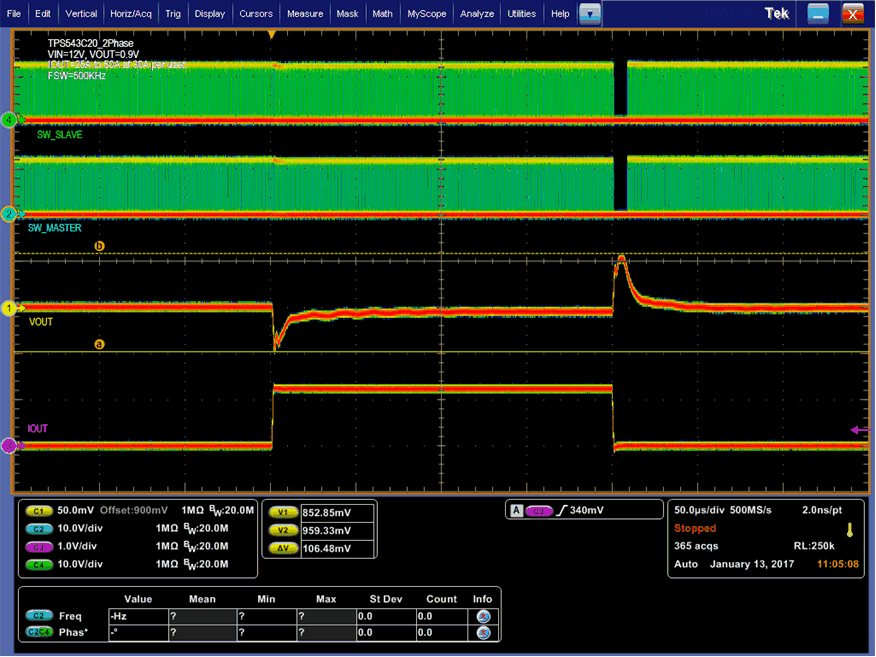Click the V2 cursor readout badge
Screen dimensions: 876x657
pyautogui.click(x=284, y=529)
